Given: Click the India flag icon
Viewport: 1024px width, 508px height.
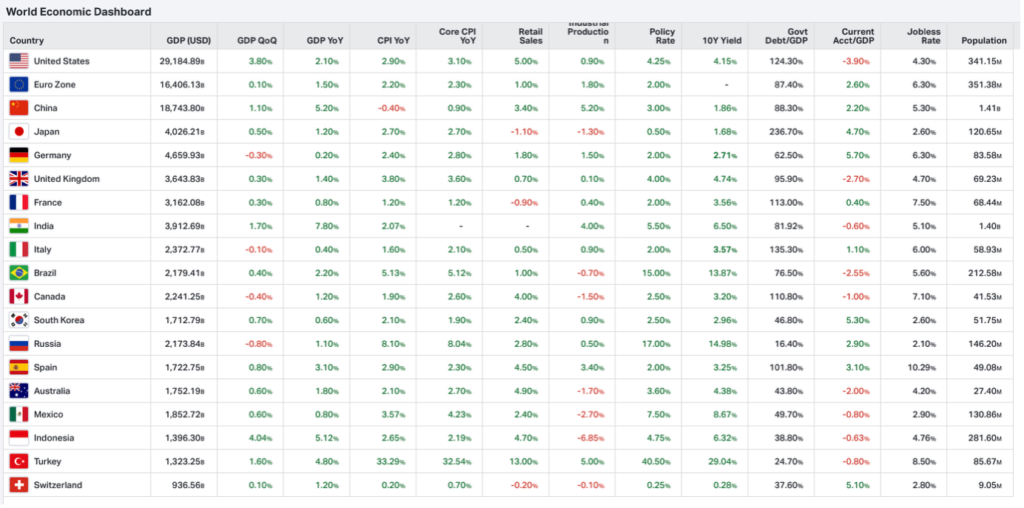Looking at the screenshot, I should click(19, 226).
